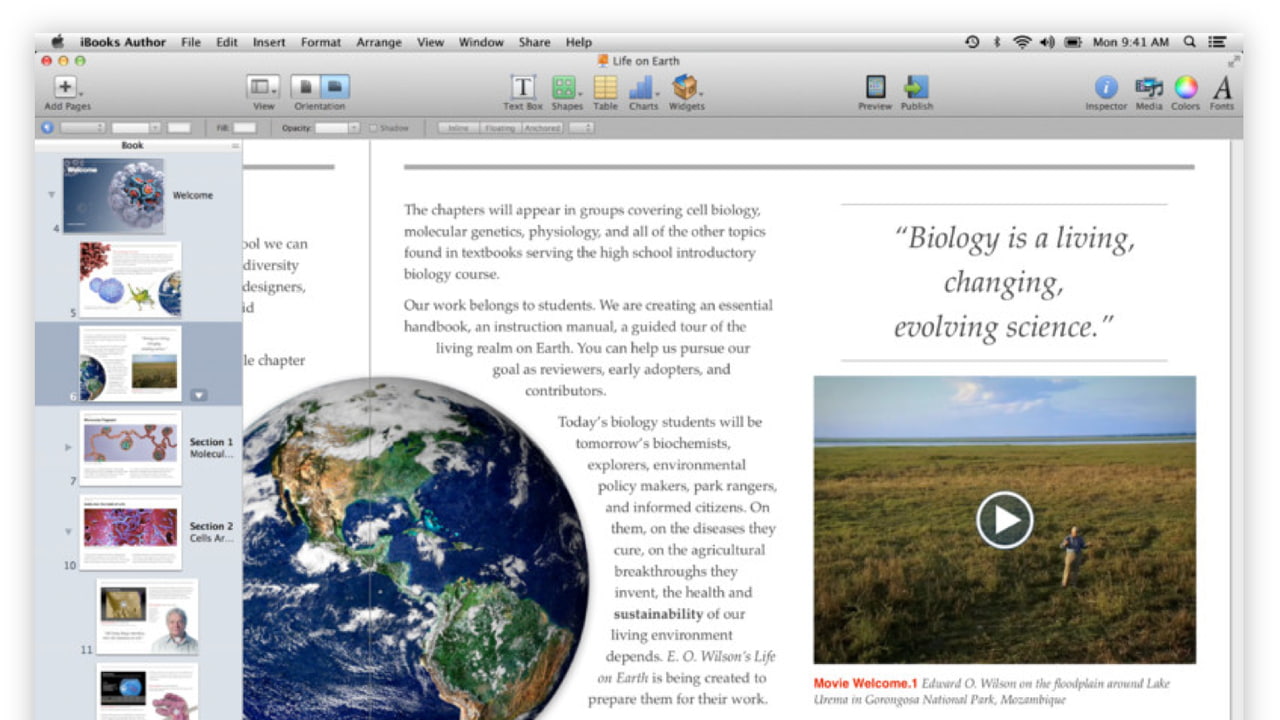Open the Fonts panel
The width and height of the screenshot is (1280, 720).
tap(1222, 87)
